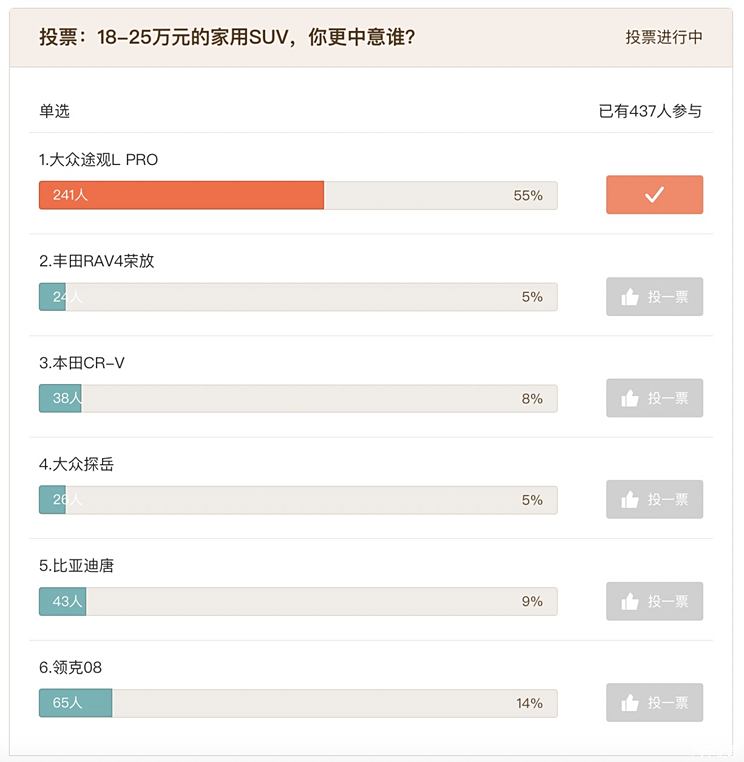Click the poll title about 家用SUV

pos(227,37)
